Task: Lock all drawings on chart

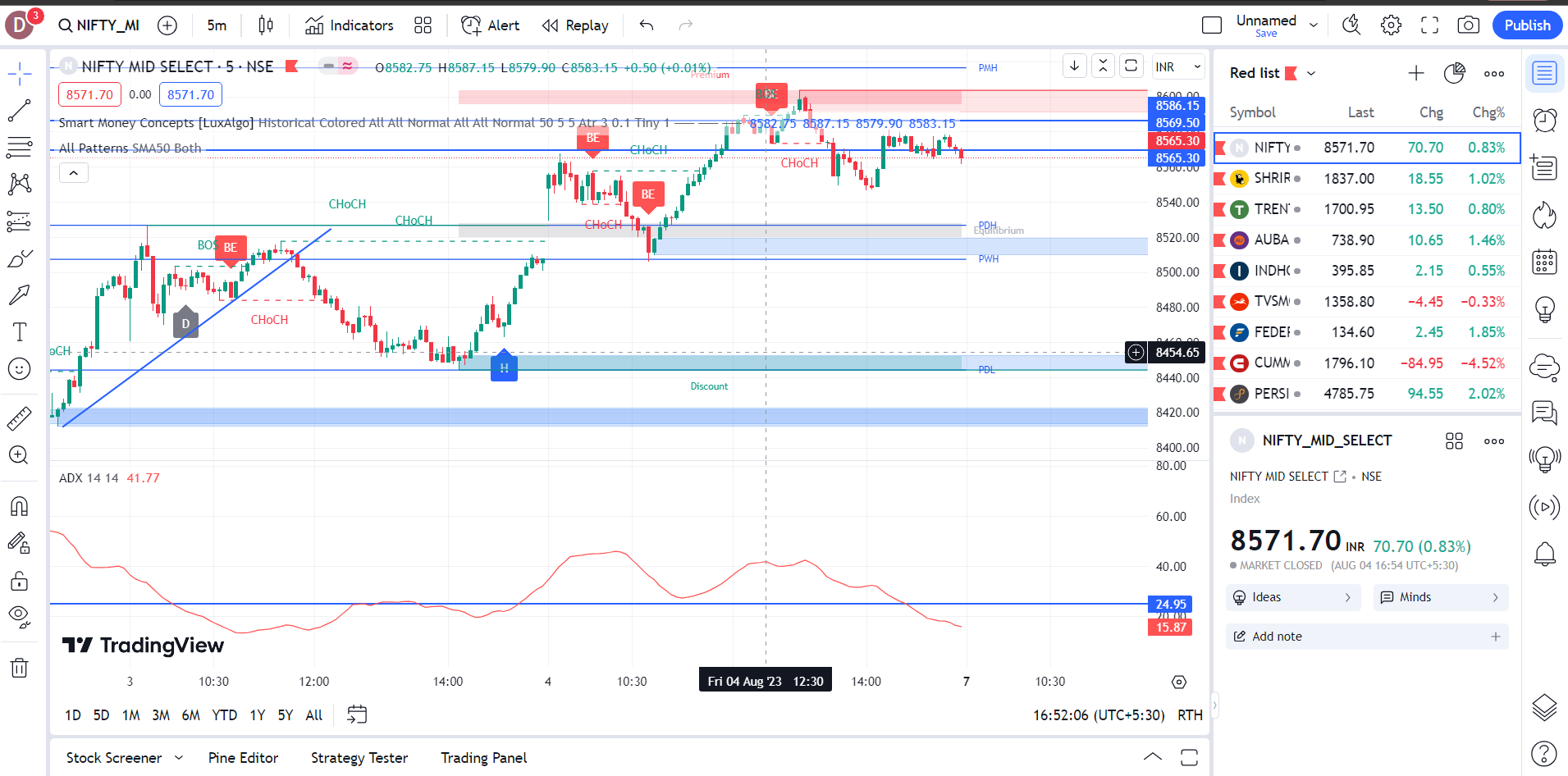Action: pos(20,581)
